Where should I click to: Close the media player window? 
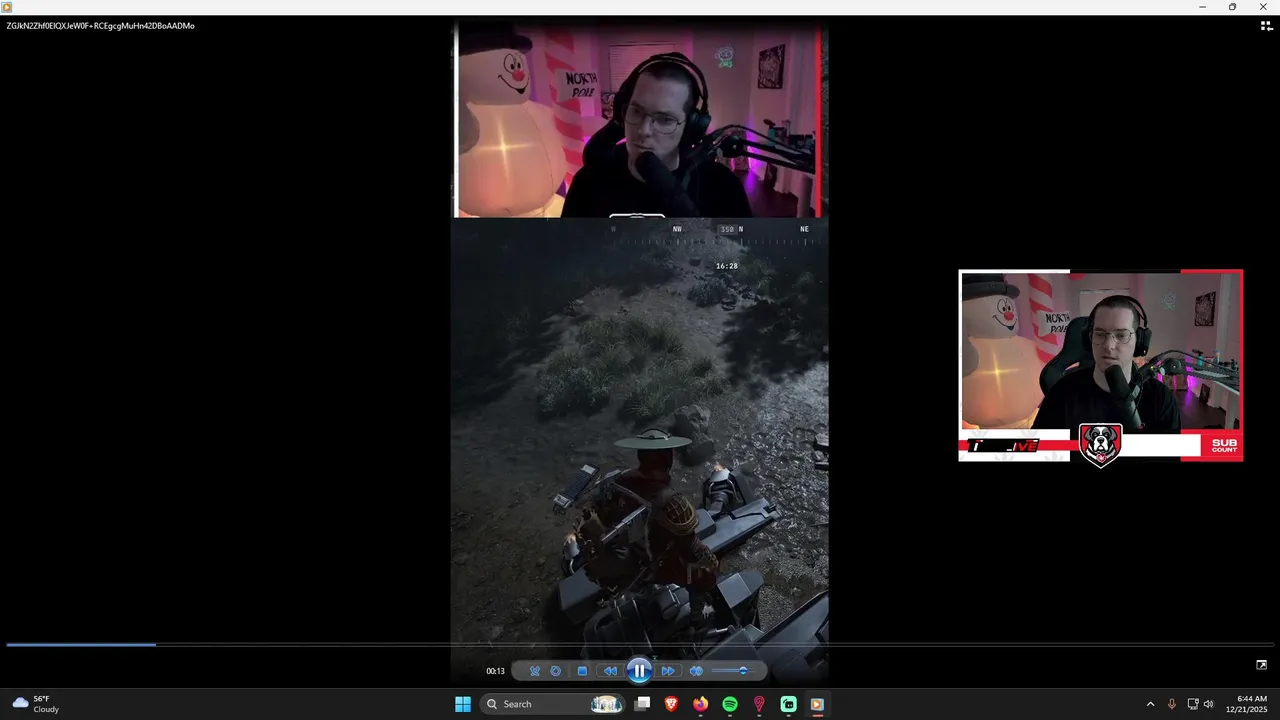pos(1263,7)
